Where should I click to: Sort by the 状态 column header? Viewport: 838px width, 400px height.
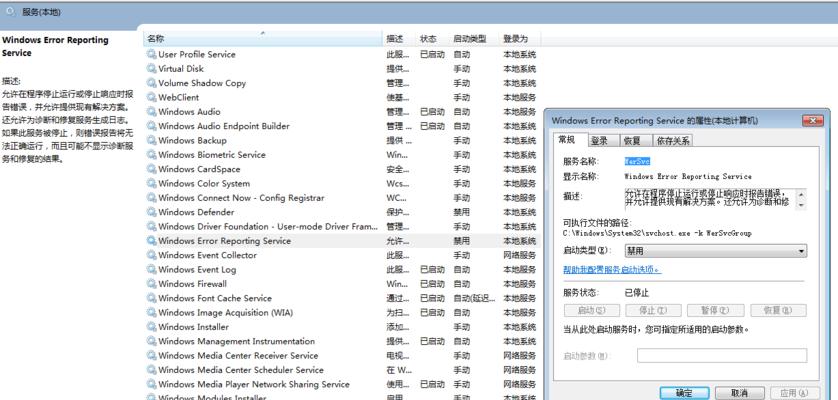point(433,39)
